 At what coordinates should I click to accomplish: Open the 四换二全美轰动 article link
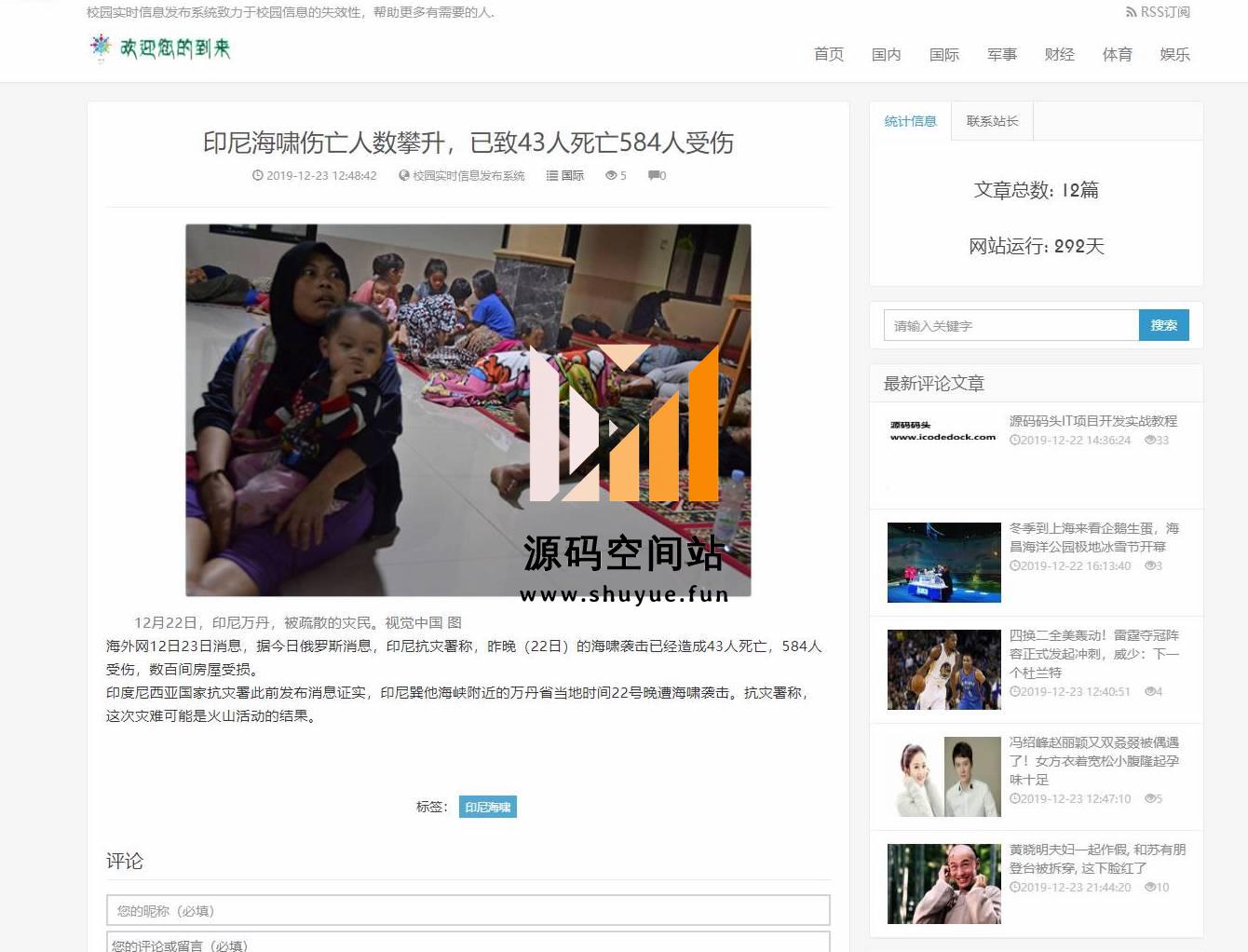click(1094, 654)
